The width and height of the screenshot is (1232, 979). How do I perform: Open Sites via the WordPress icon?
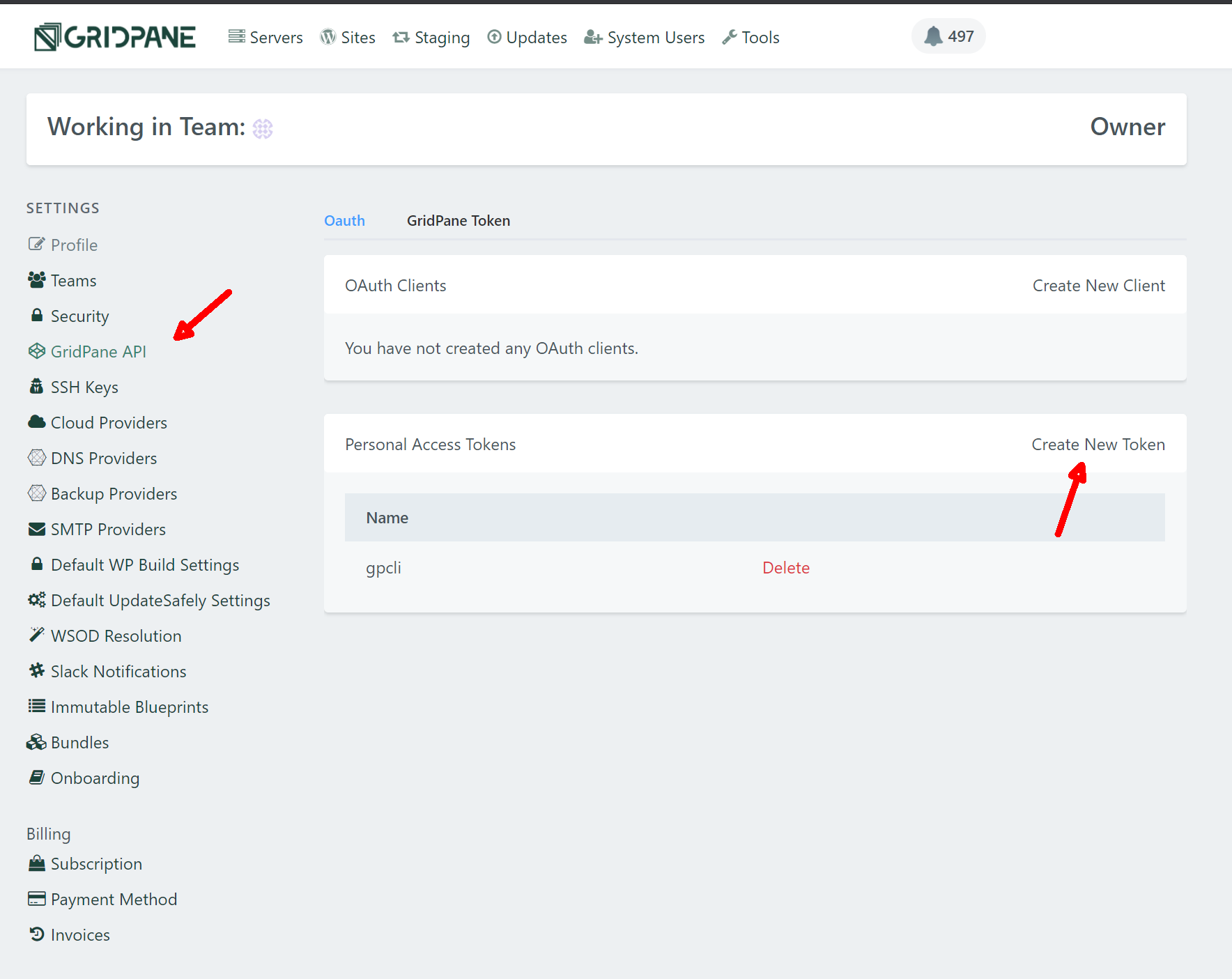[x=328, y=36]
